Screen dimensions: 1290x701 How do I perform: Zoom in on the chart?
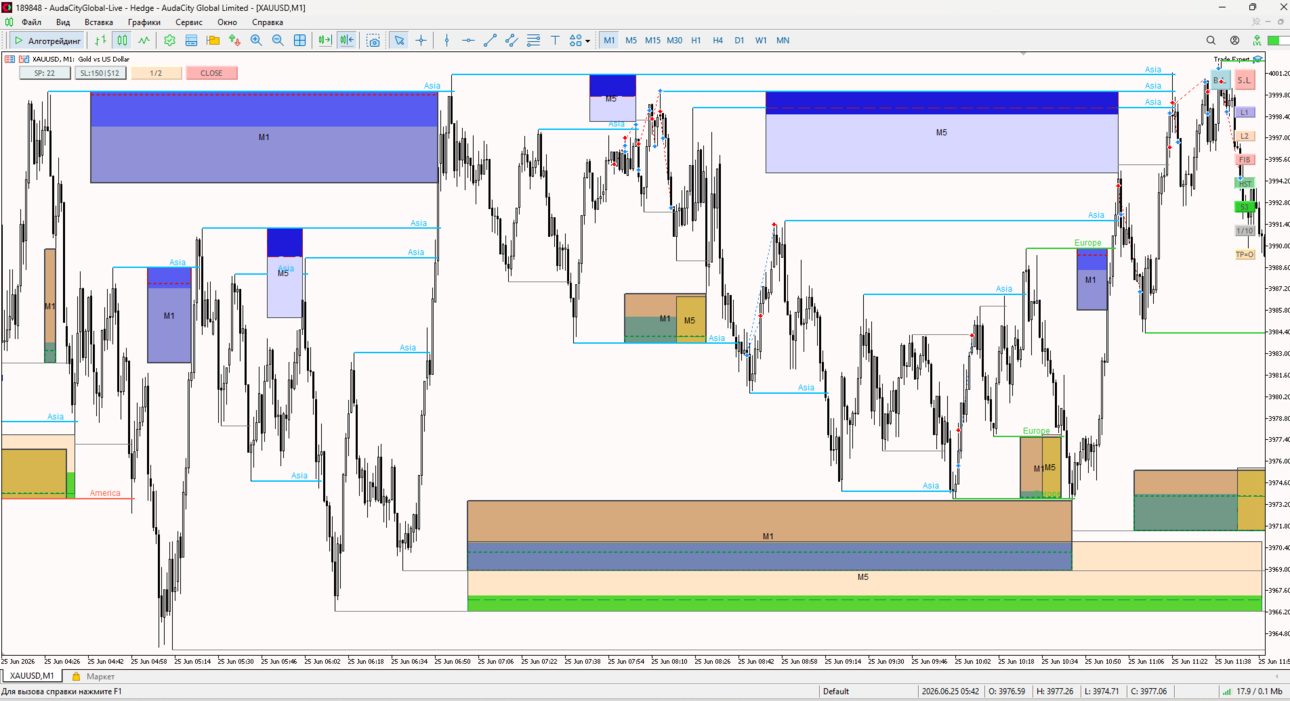coord(256,40)
